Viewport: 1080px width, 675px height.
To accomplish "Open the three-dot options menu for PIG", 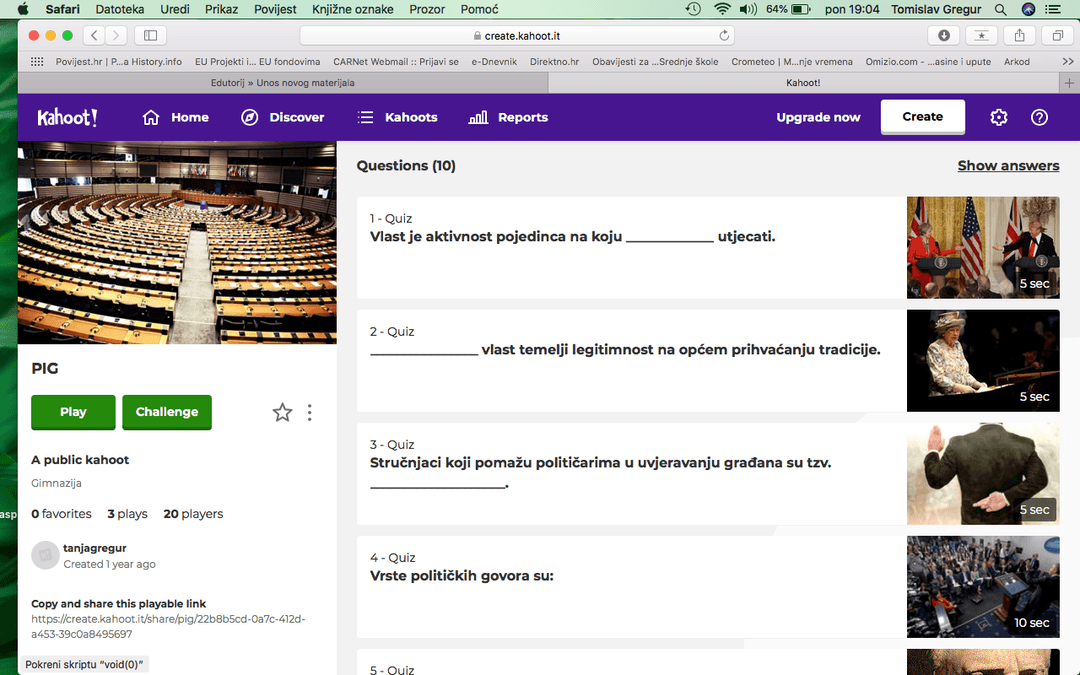I will [x=310, y=412].
